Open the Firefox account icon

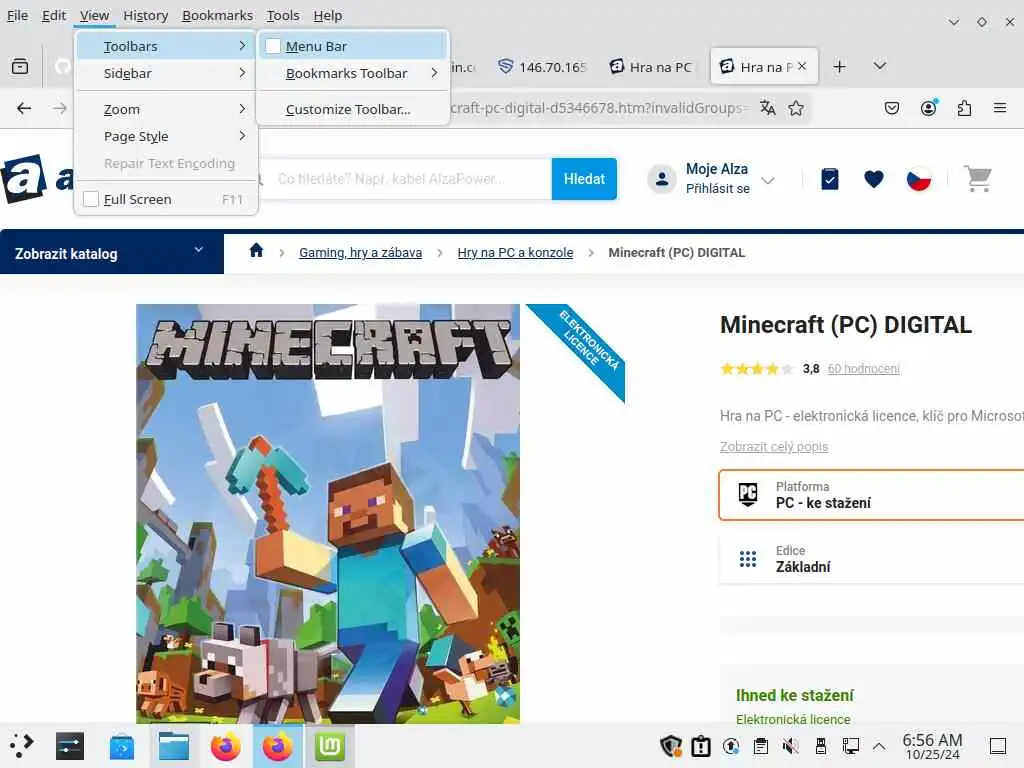929,108
